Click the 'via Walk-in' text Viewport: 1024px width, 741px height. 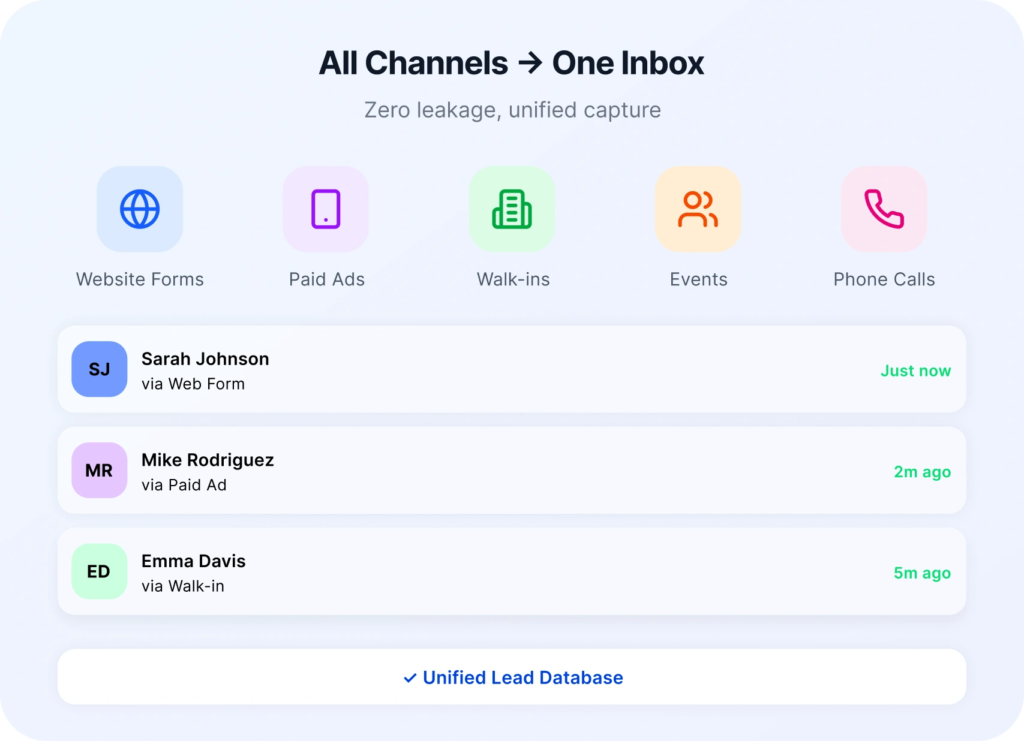[x=183, y=586]
